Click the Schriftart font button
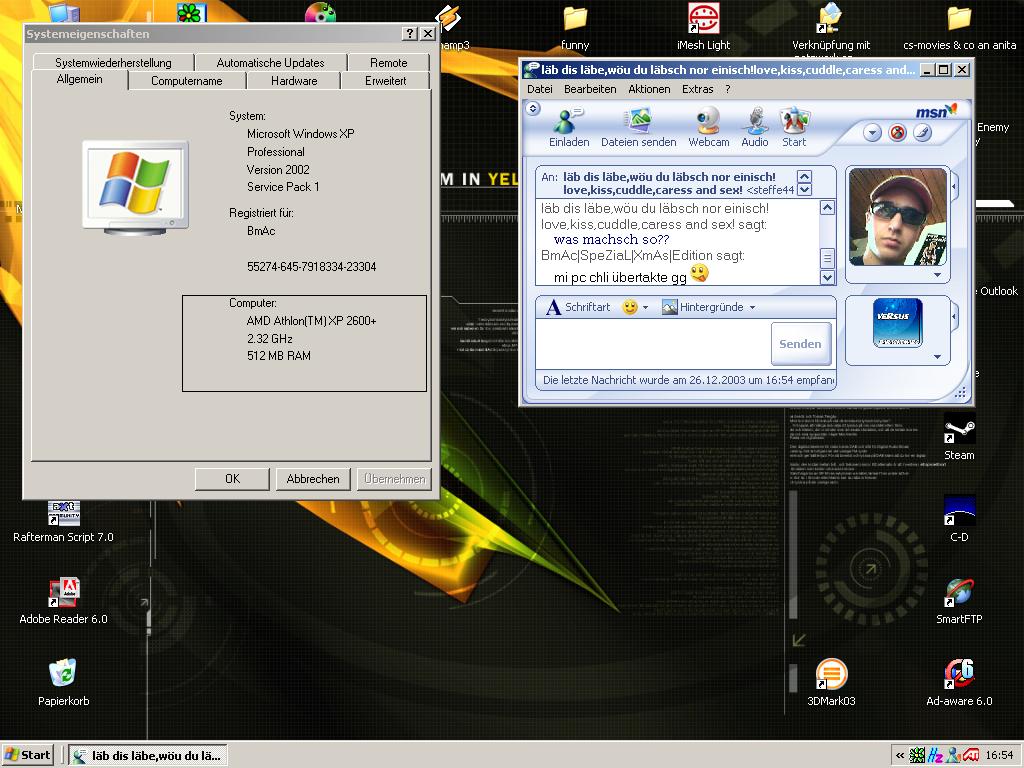 [578, 307]
